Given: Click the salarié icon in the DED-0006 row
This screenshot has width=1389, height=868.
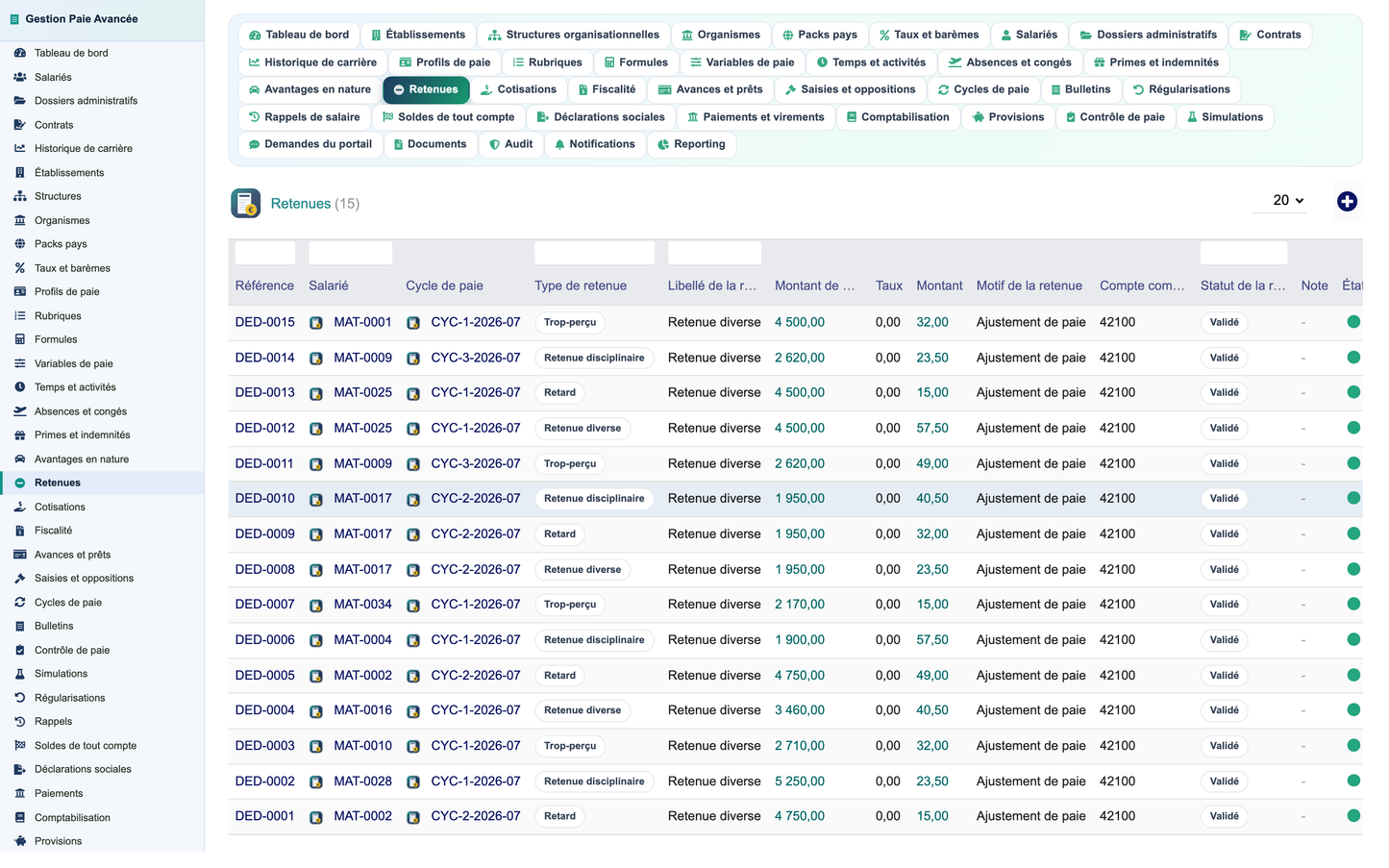Looking at the screenshot, I should click(316, 640).
